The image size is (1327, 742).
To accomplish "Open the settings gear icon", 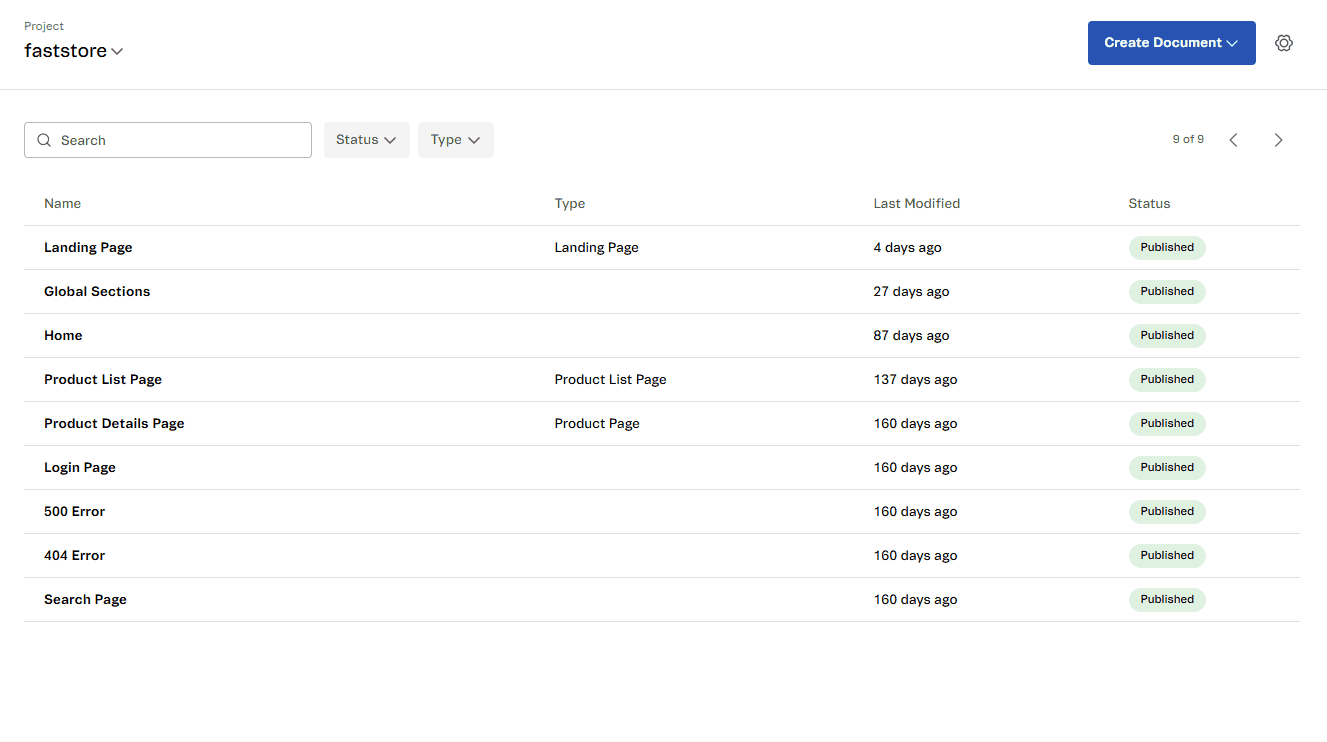I will [x=1284, y=43].
